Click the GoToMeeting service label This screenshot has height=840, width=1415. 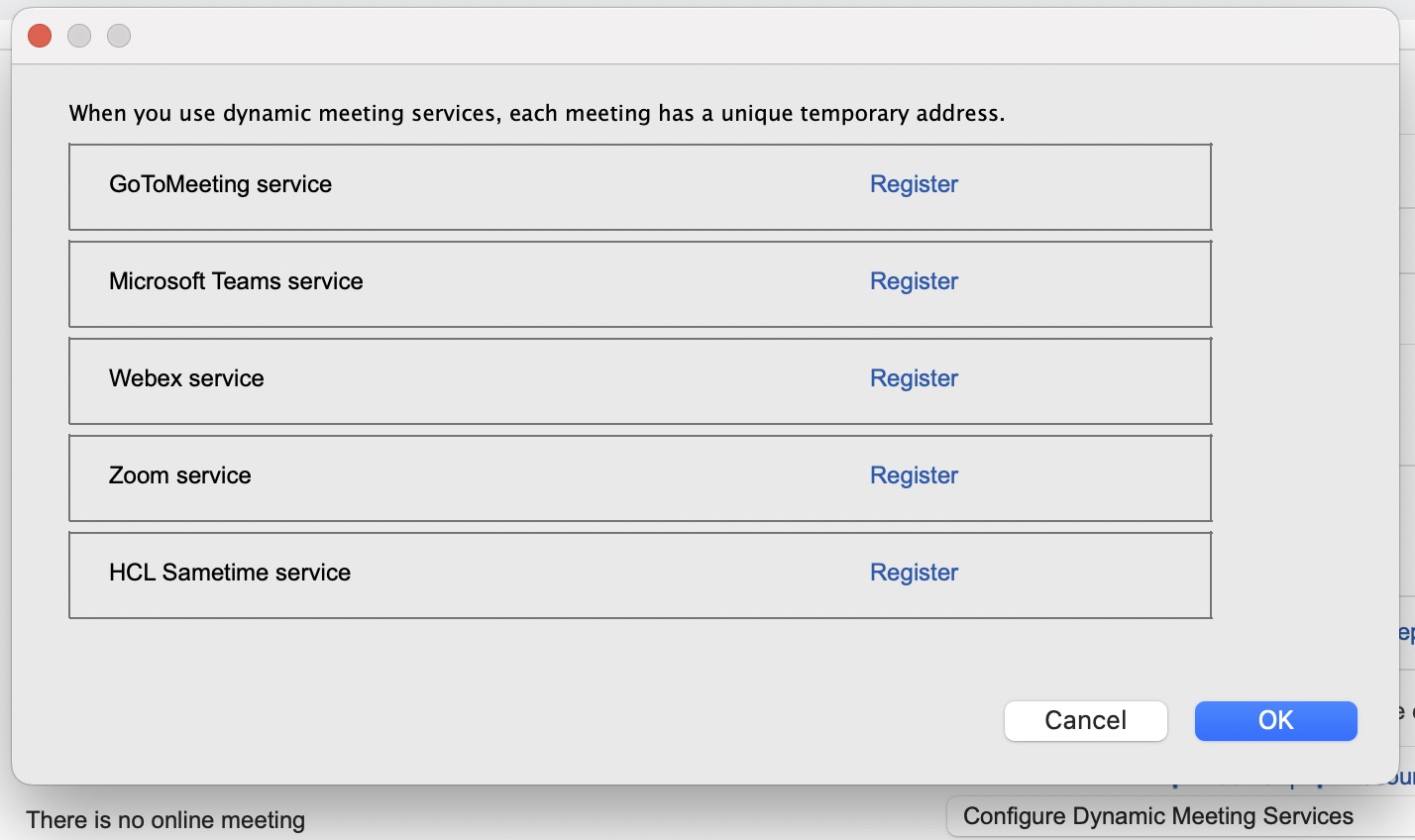pyautogui.click(x=220, y=184)
